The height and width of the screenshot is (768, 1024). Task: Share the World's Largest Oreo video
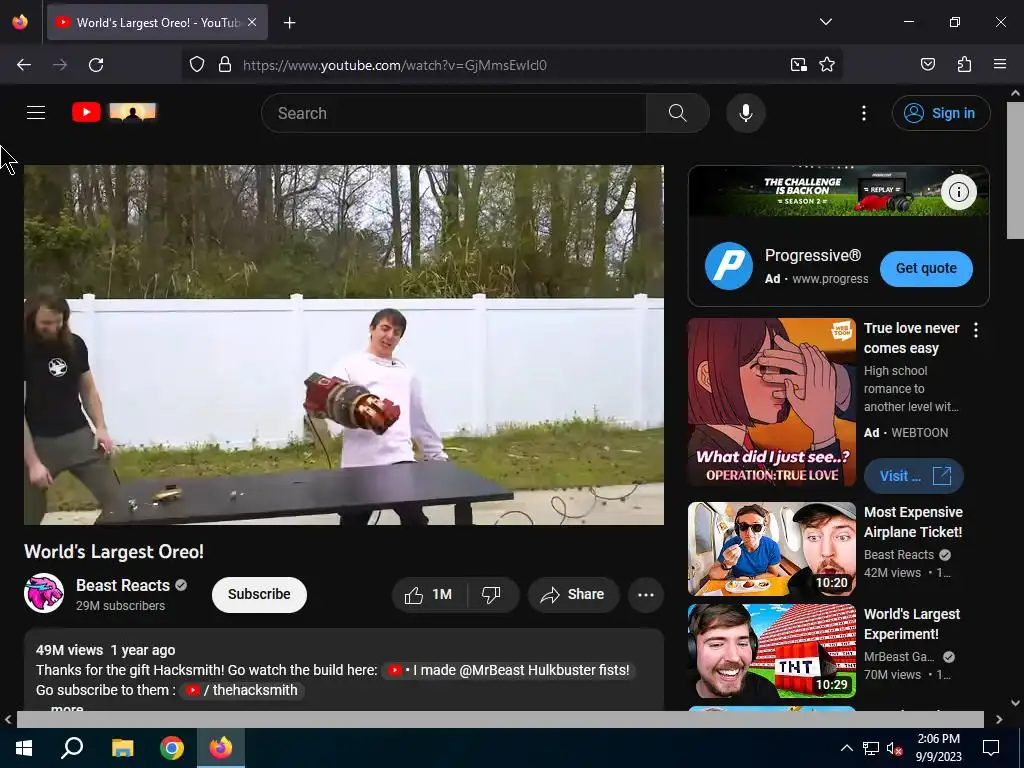(573, 594)
